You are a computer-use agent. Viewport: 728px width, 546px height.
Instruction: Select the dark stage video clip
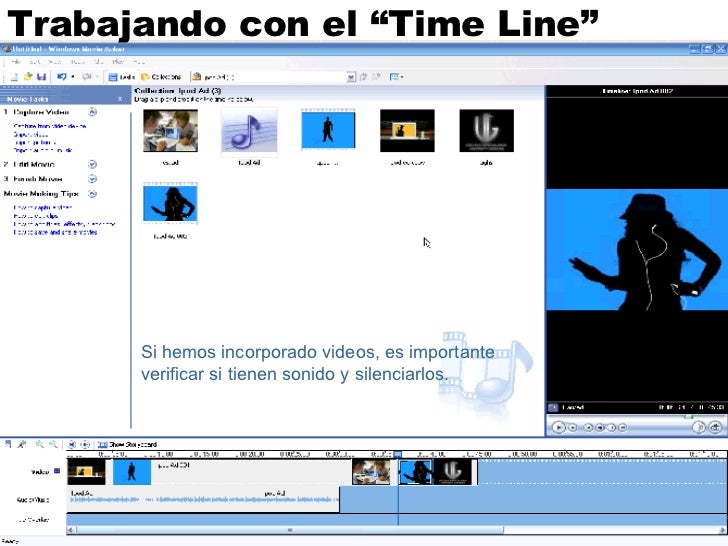(407, 130)
